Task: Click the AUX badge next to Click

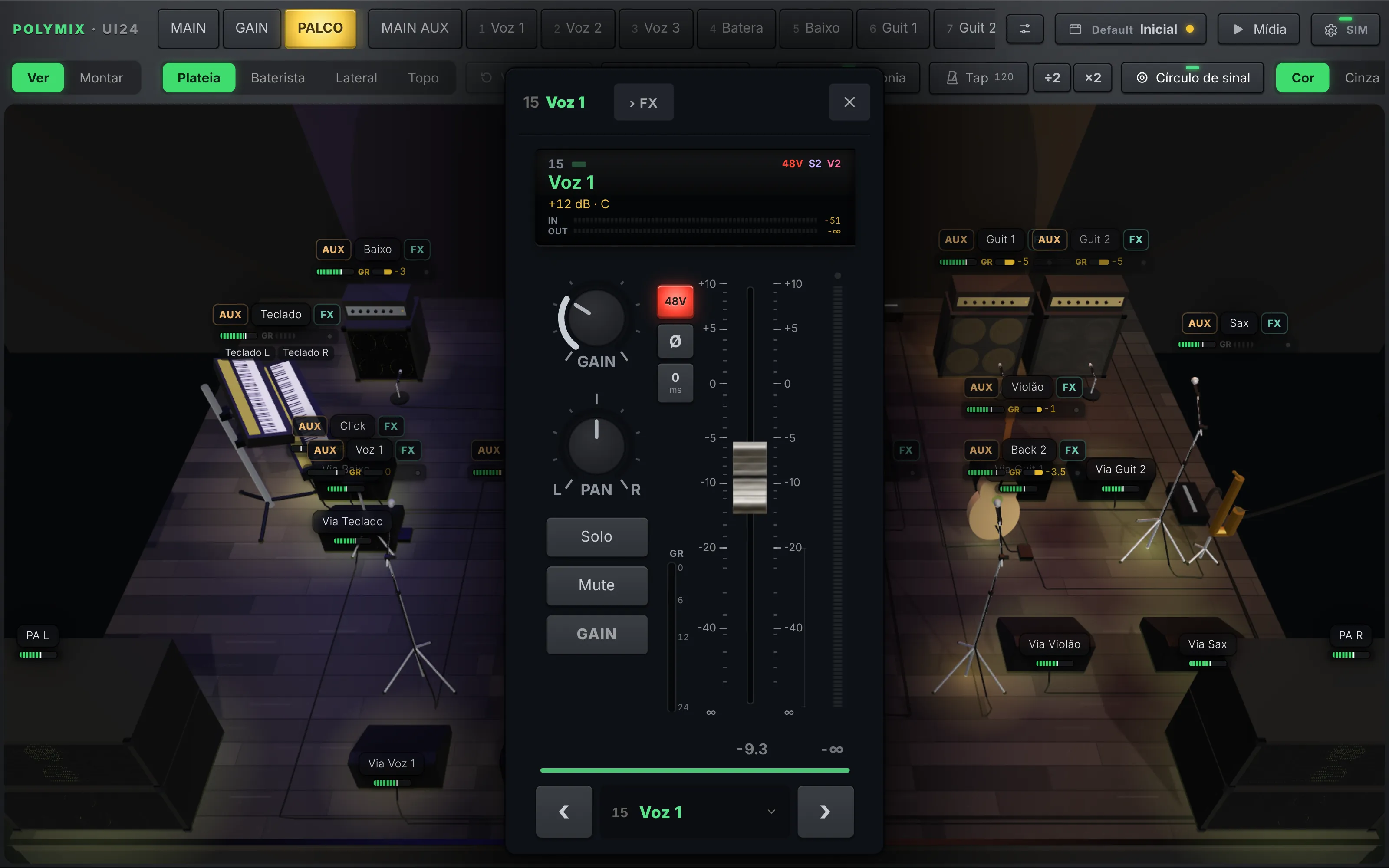Action: click(309, 426)
